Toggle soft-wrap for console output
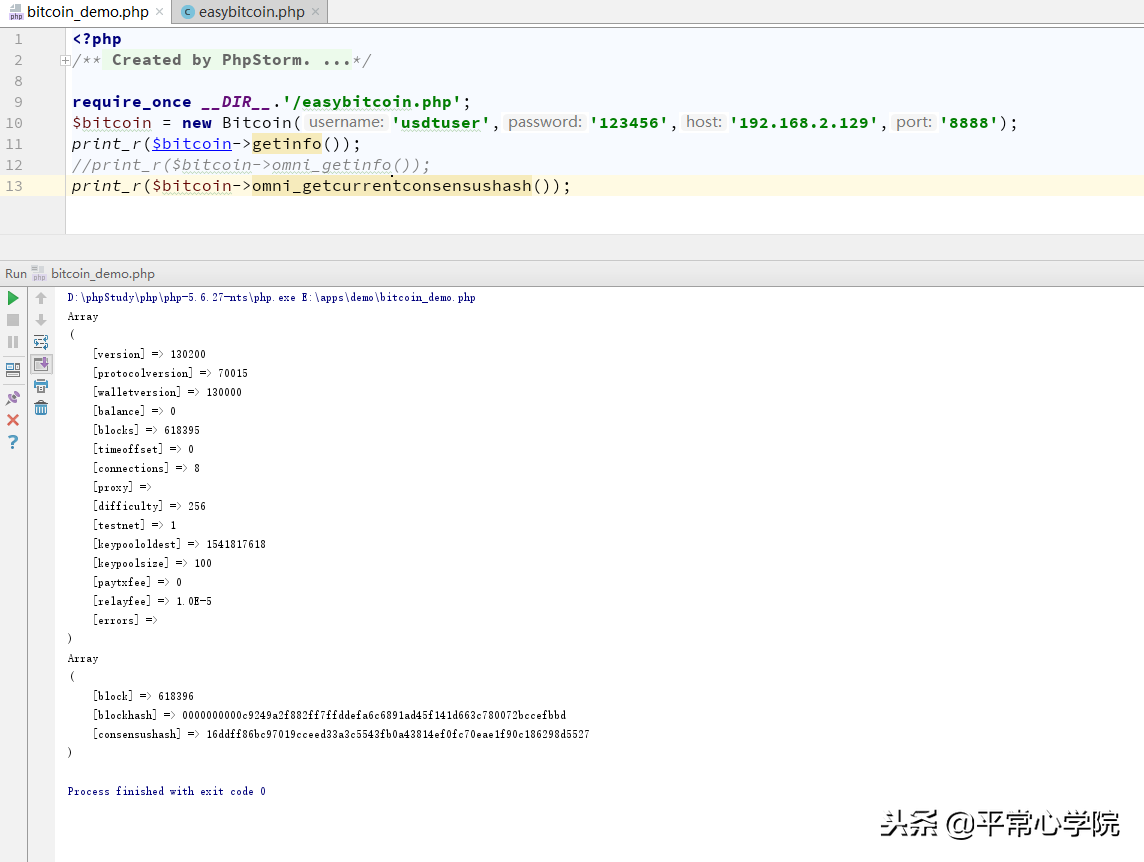Viewport: 1144px width, 862px height. [41, 342]
